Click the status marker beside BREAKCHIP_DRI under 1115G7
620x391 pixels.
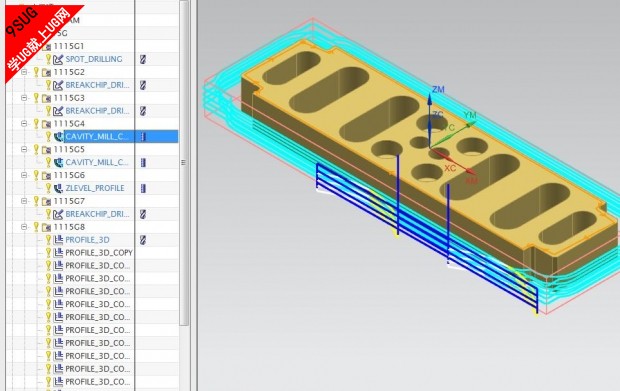(x=48, y=214)
